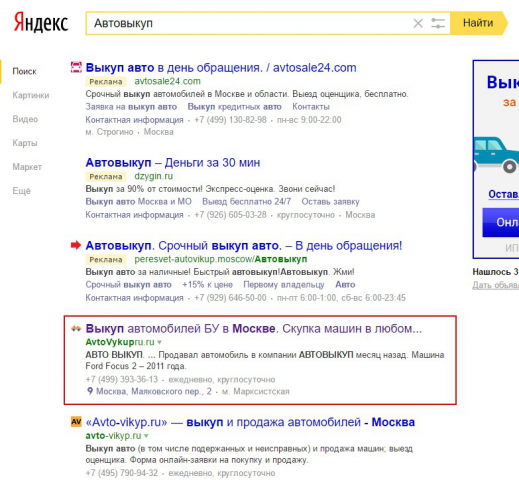Open '«Avto-vikyp.ru» — выкуп и продажа' result
This screenshot has height=480, width=519.
coord(250,422)
